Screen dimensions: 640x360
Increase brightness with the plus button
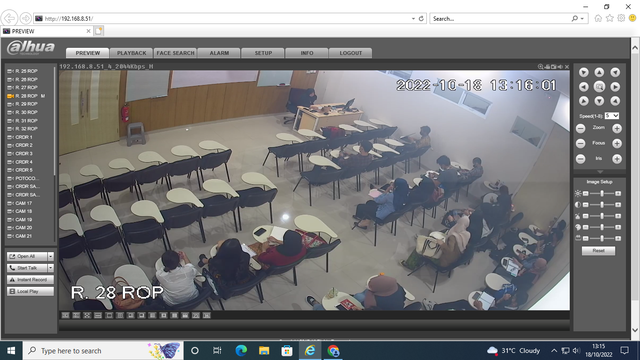tap(618, 193)
